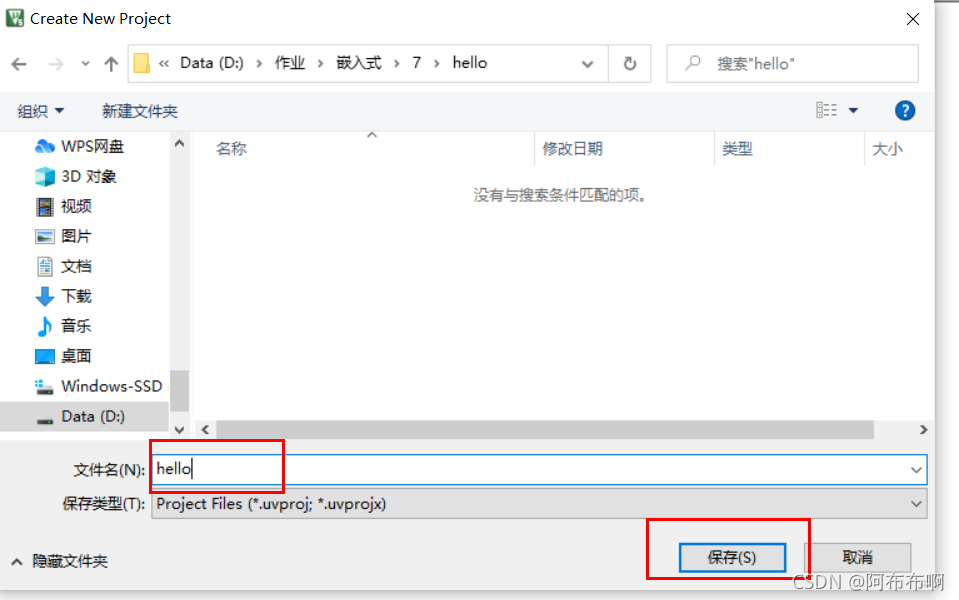This screenshot has height=600, width=959.
Task: Click the 下载 downloads arrow icon
Action: (46, 296)
